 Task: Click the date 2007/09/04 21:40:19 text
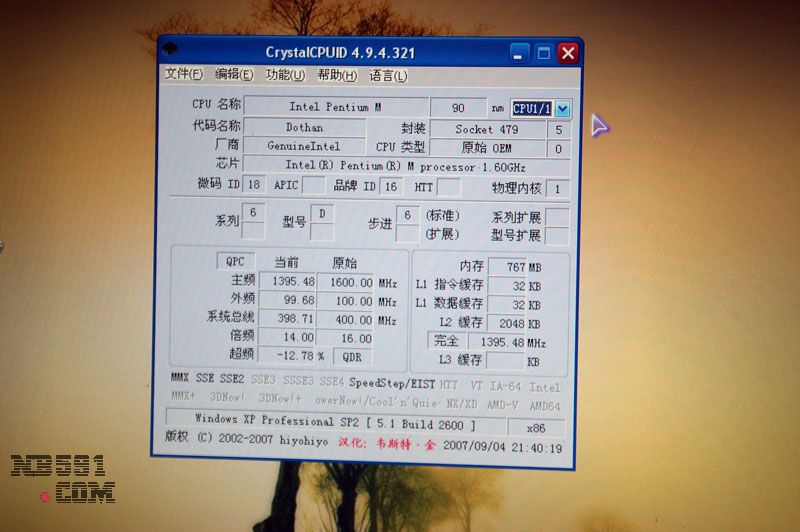pyautogui.click(x=502, y=447)
